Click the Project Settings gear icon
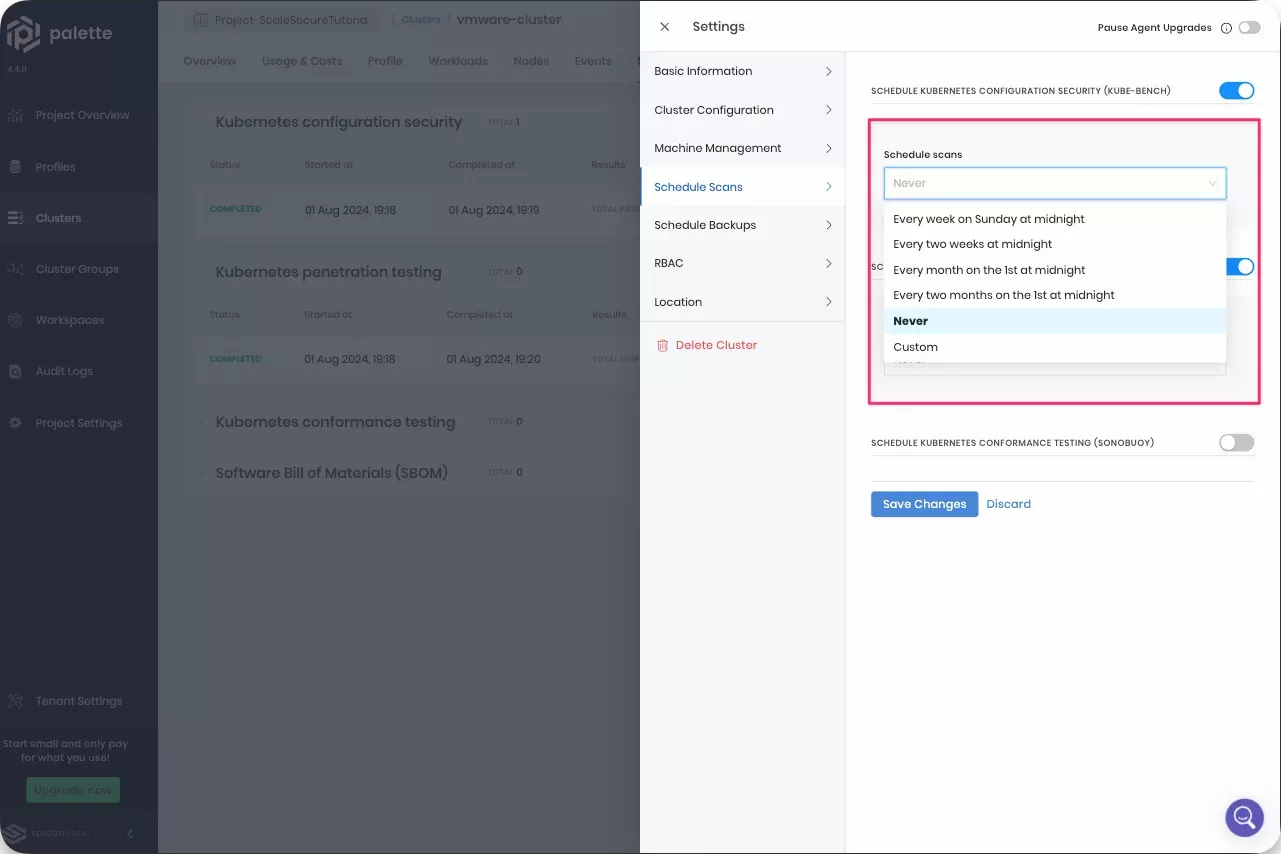Viewport: 1281px width, 854px height. pyautogui.click(x=16, y=423)
